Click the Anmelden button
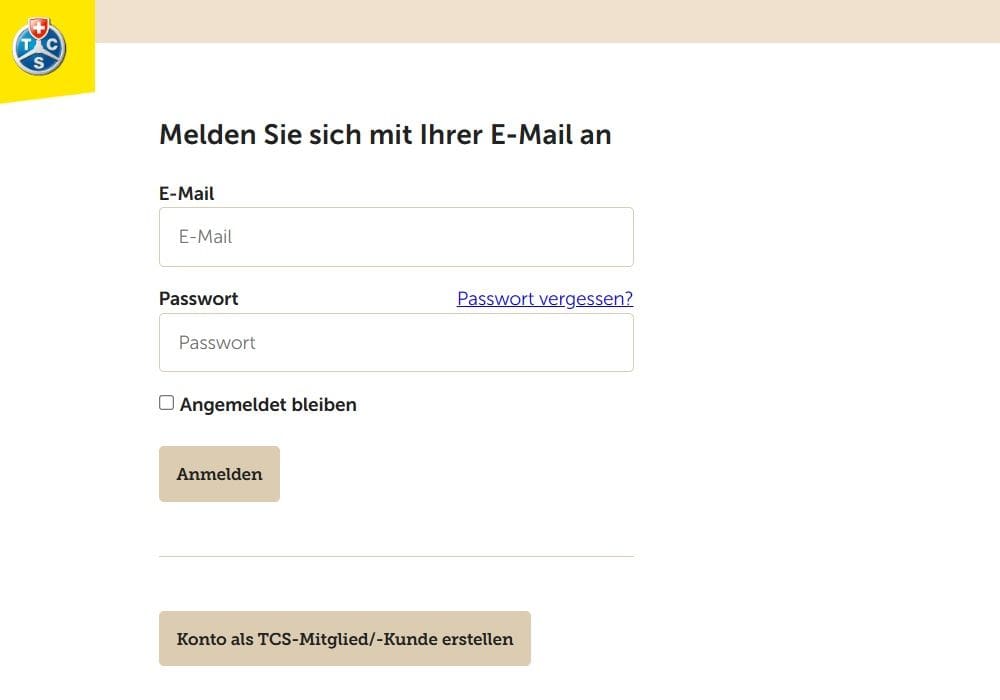This screenshot has width=1000, height=700. tap(219, 474)
